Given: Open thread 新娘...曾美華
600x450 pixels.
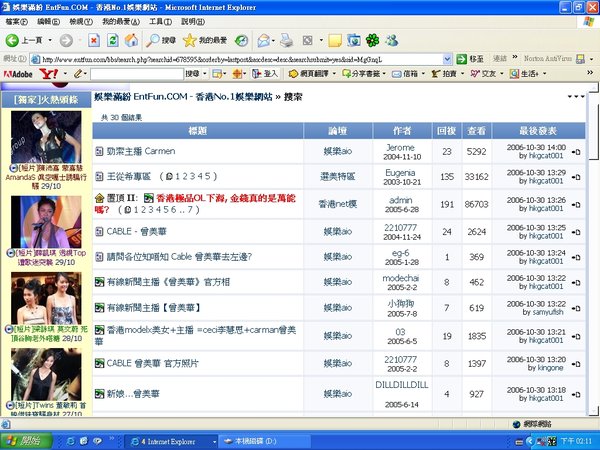Looking at the screenshot, I should point(133,394).
